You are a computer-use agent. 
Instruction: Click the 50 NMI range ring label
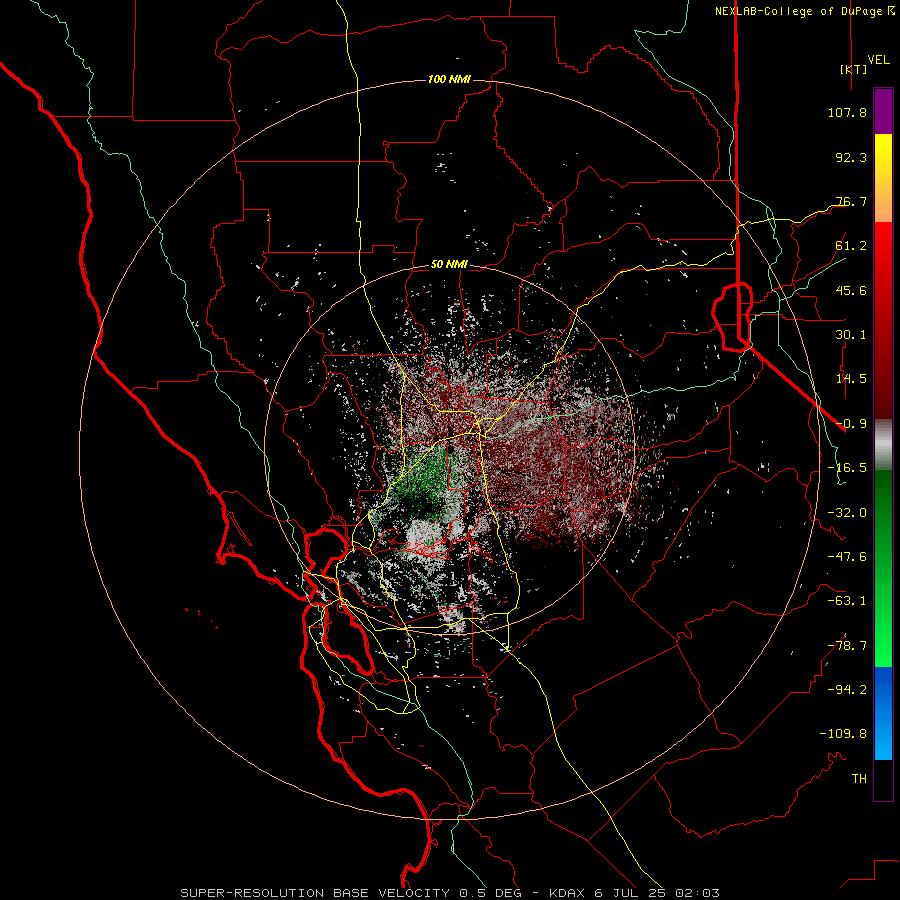pos(449,265)
